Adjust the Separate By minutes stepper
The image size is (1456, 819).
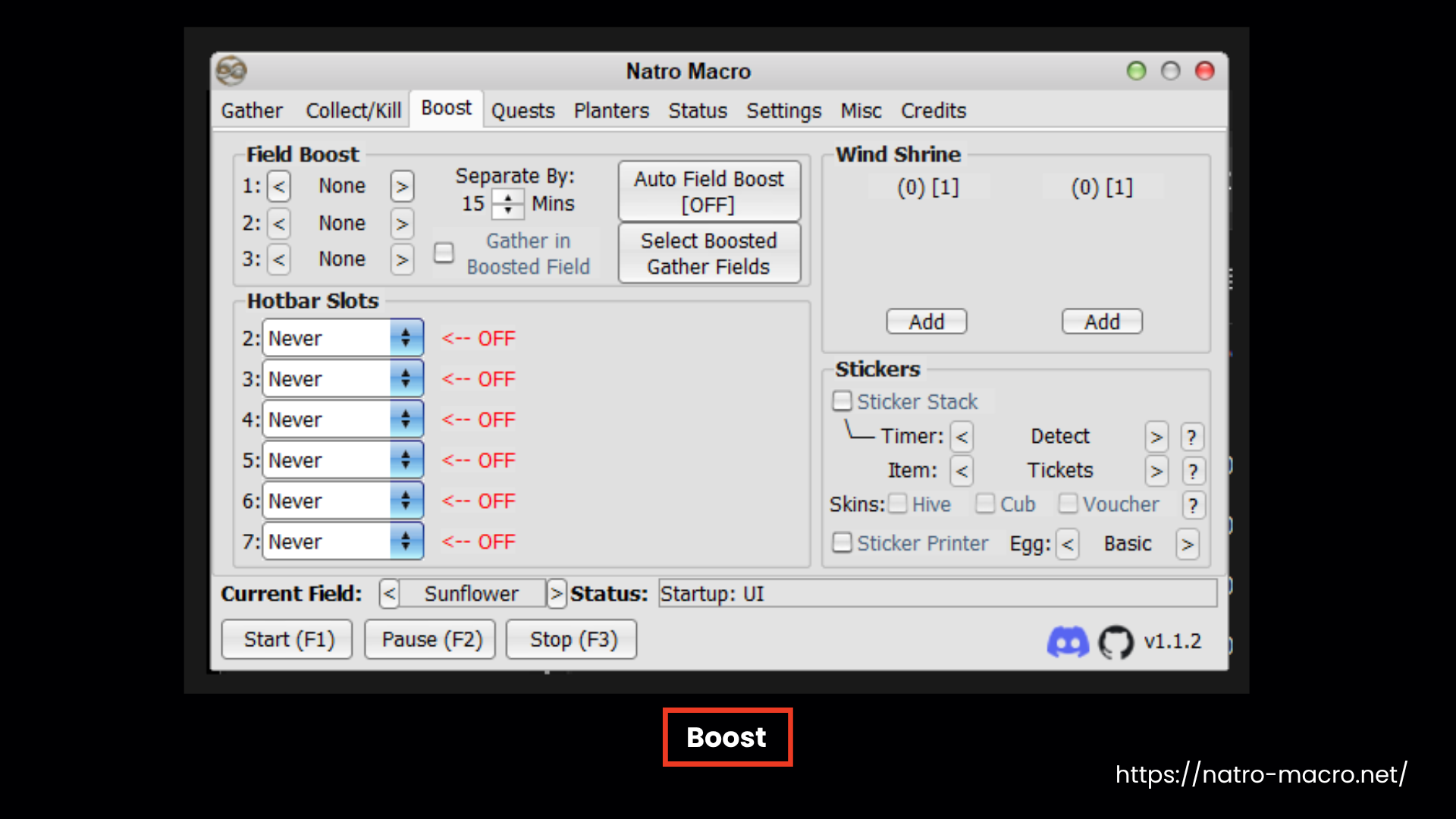point(507,204)
